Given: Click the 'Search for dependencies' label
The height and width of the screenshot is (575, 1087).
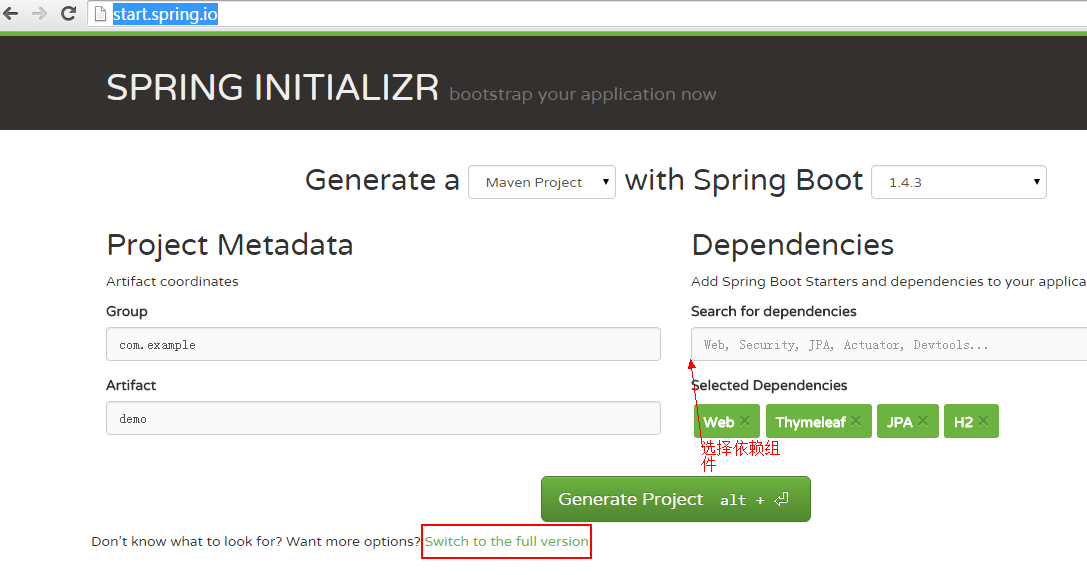Looking at the screenshot, I should click(774, 311).
